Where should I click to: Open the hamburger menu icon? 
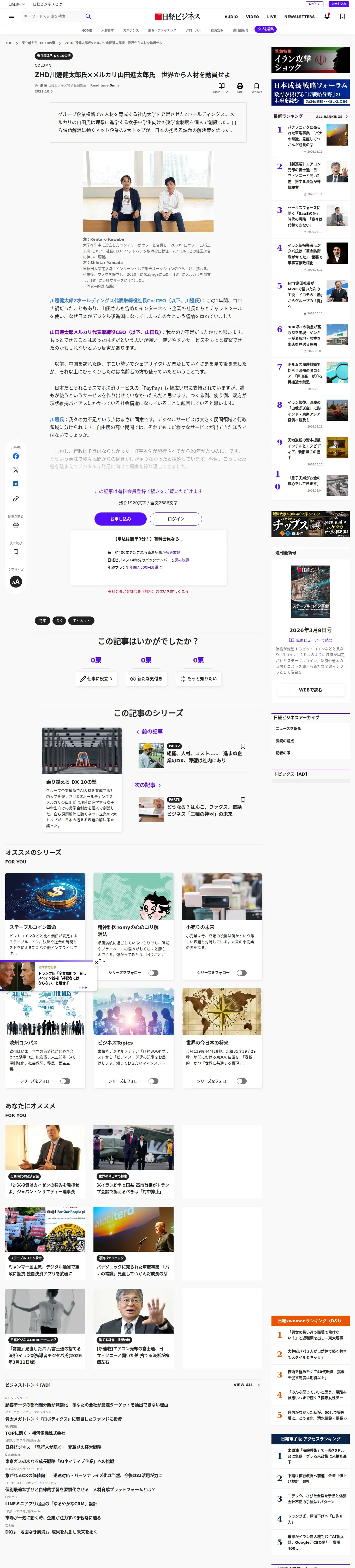(11, 16)
